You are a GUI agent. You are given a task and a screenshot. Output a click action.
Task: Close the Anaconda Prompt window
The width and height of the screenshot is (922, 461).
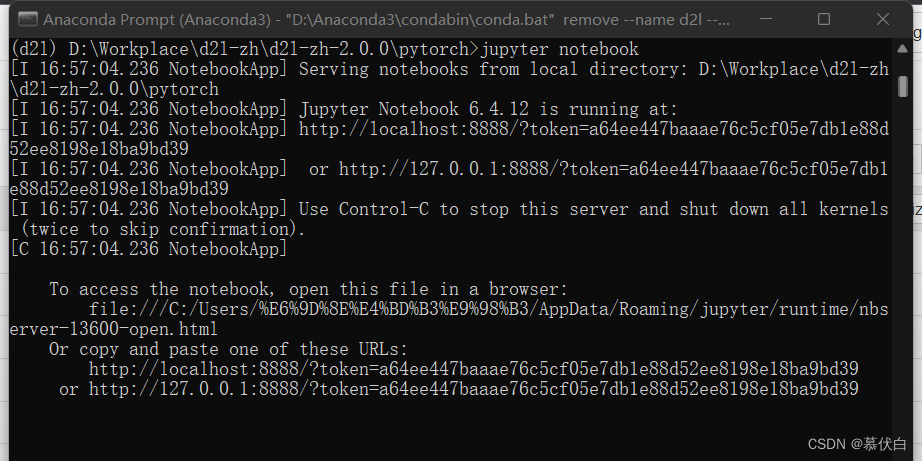click(x=883, y=19)
